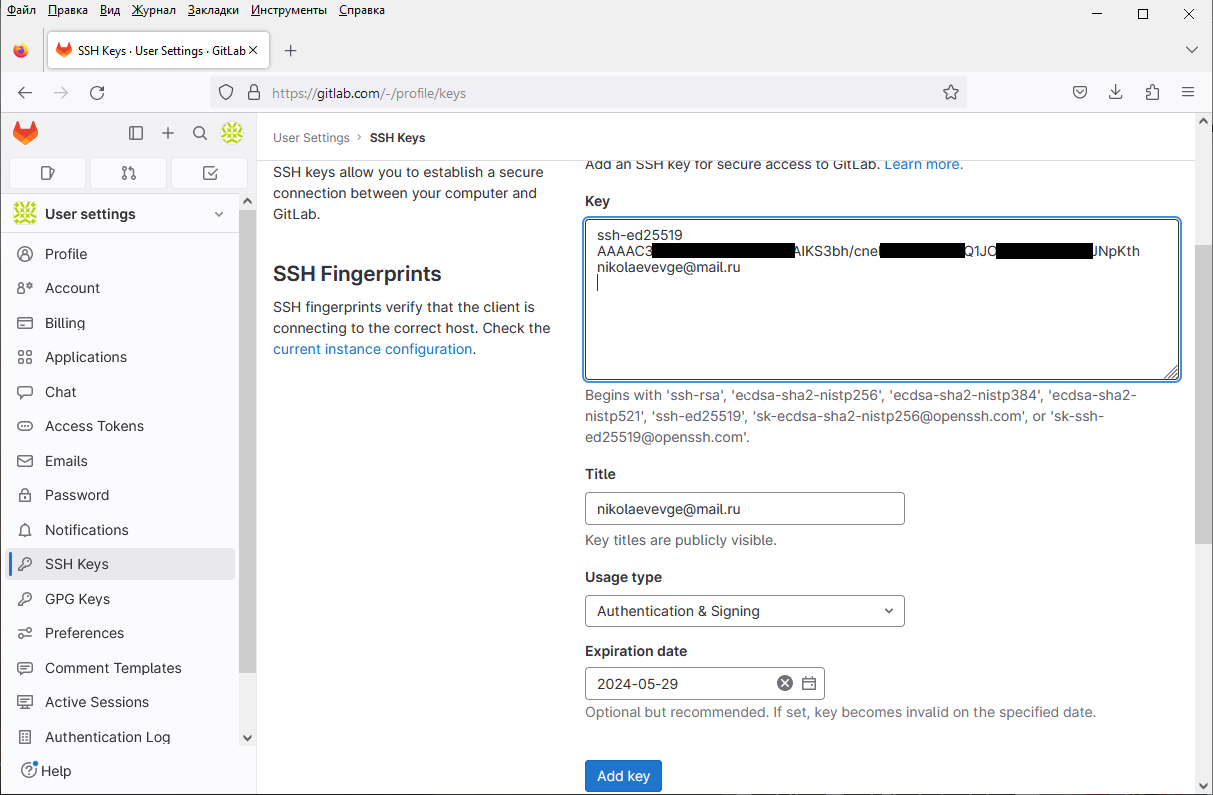Close the SSH Keys browser tab
The height and width of the screenshot is (795, 1213).
pyautogui.click(x=253, y=50)
